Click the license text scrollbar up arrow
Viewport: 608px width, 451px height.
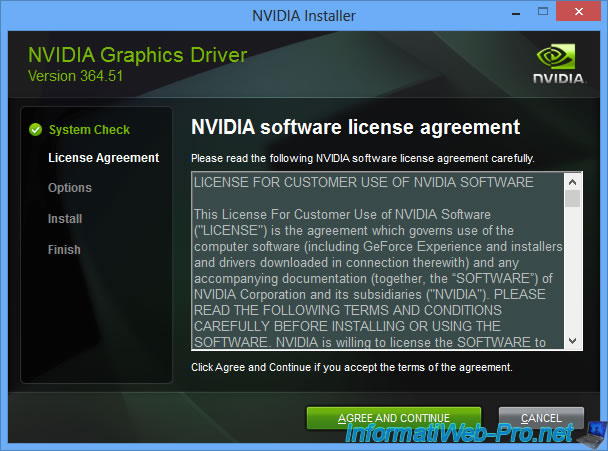click(x=573, y=182)
